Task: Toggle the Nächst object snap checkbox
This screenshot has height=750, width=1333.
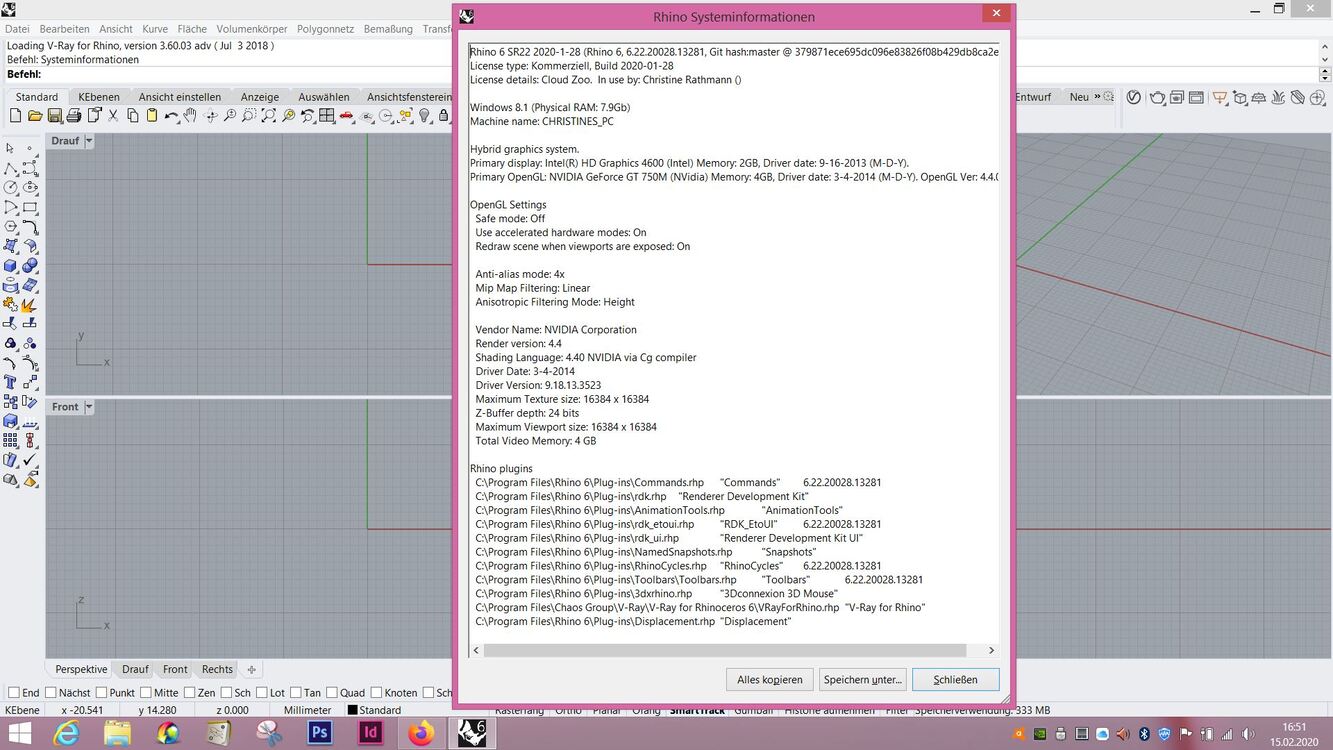Action: pyautogui.click(x=50, y=692)
